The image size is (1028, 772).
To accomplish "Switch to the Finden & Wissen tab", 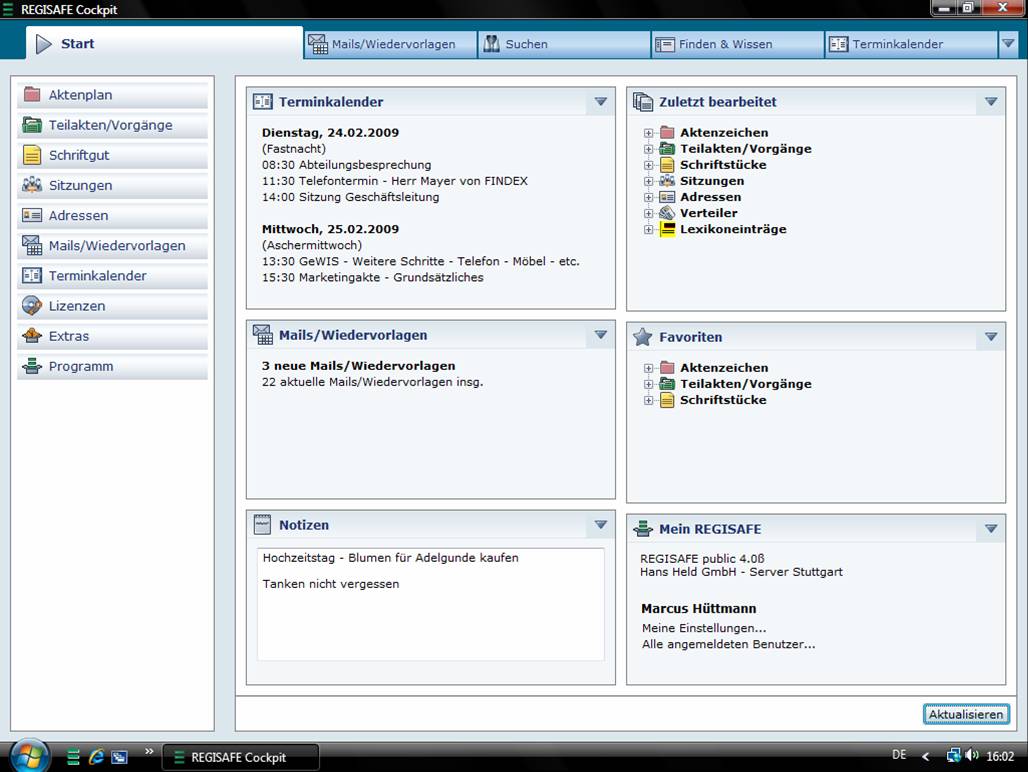I will (x=738, y=44).
